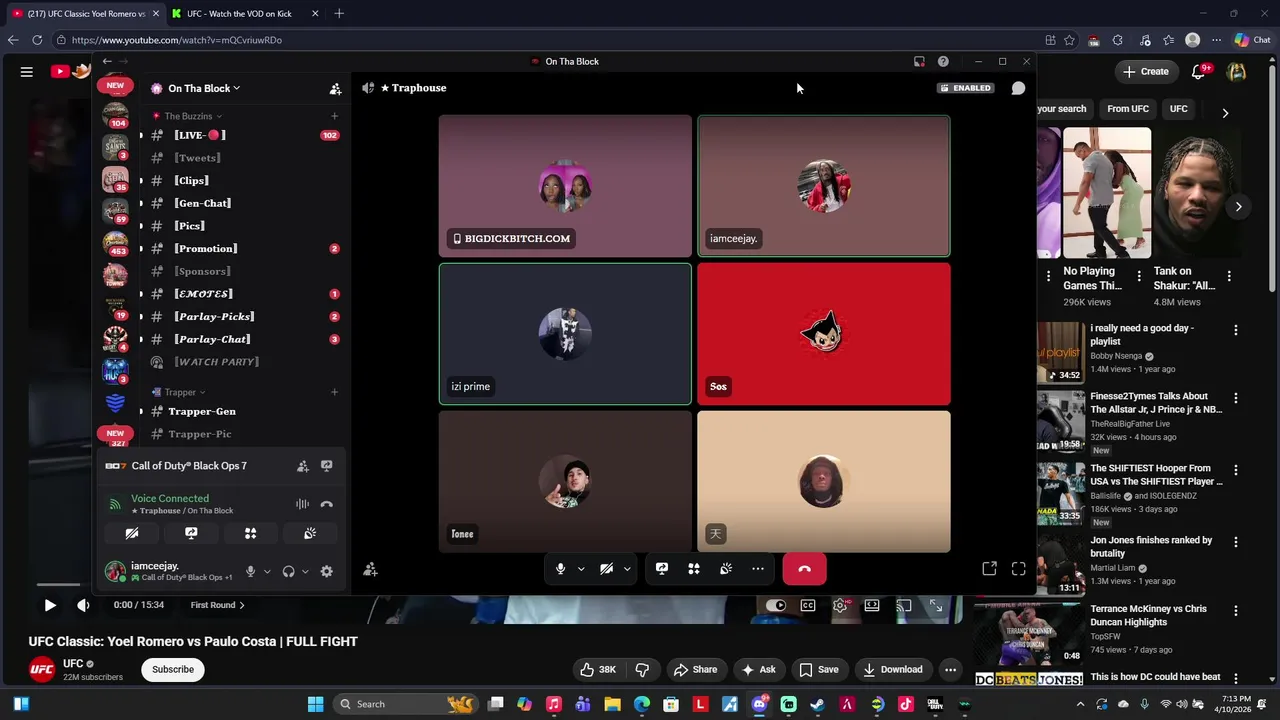
Task: Select Sos participant tile
Action: coord(824,334)
